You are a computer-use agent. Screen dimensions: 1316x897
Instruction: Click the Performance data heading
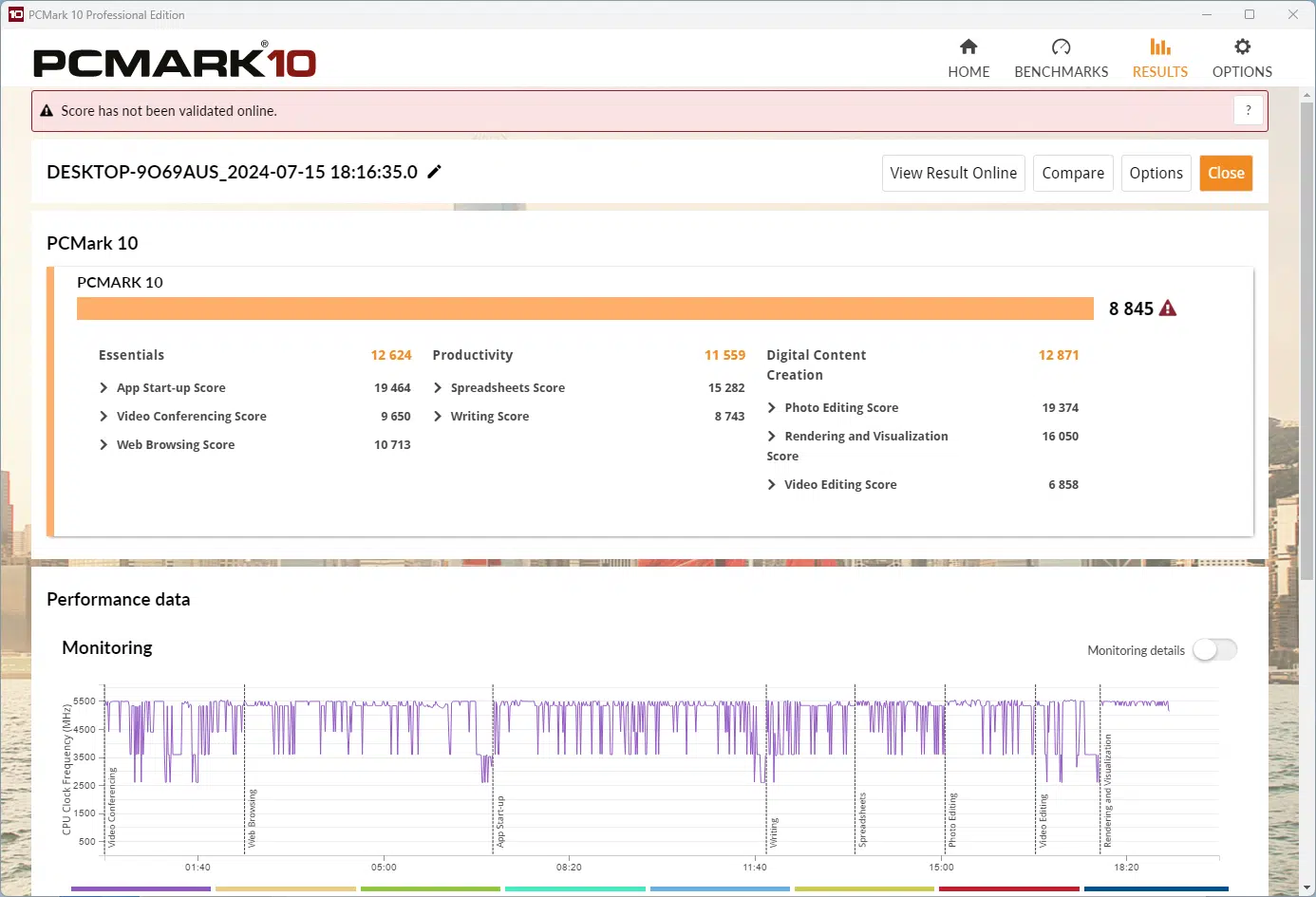tap(119, 599)
